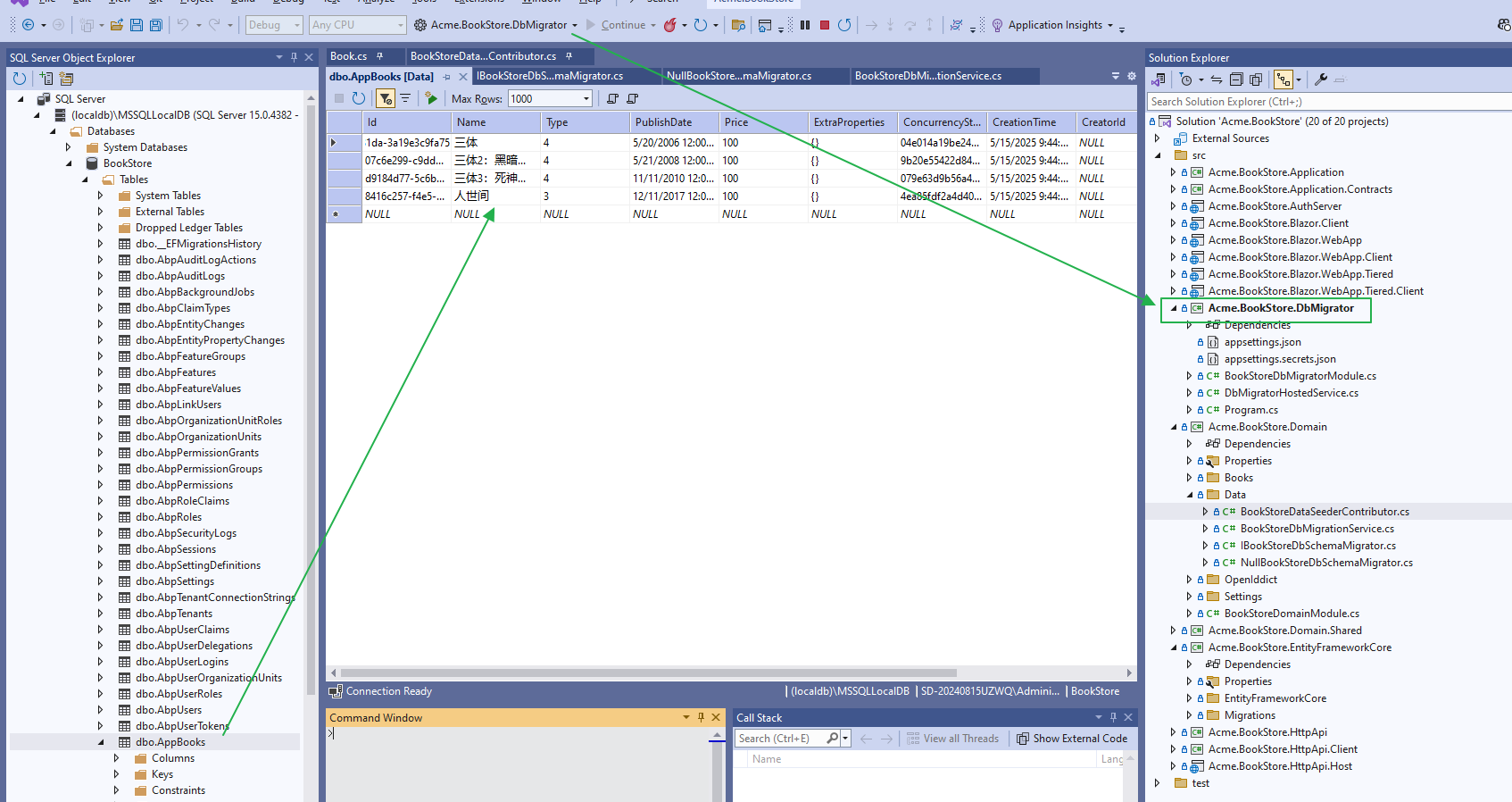Open startup project dropdown arrow after Acme.BookStore.DbMigrator
Viewport: 1512px width, 802px height.
[575, 25]
